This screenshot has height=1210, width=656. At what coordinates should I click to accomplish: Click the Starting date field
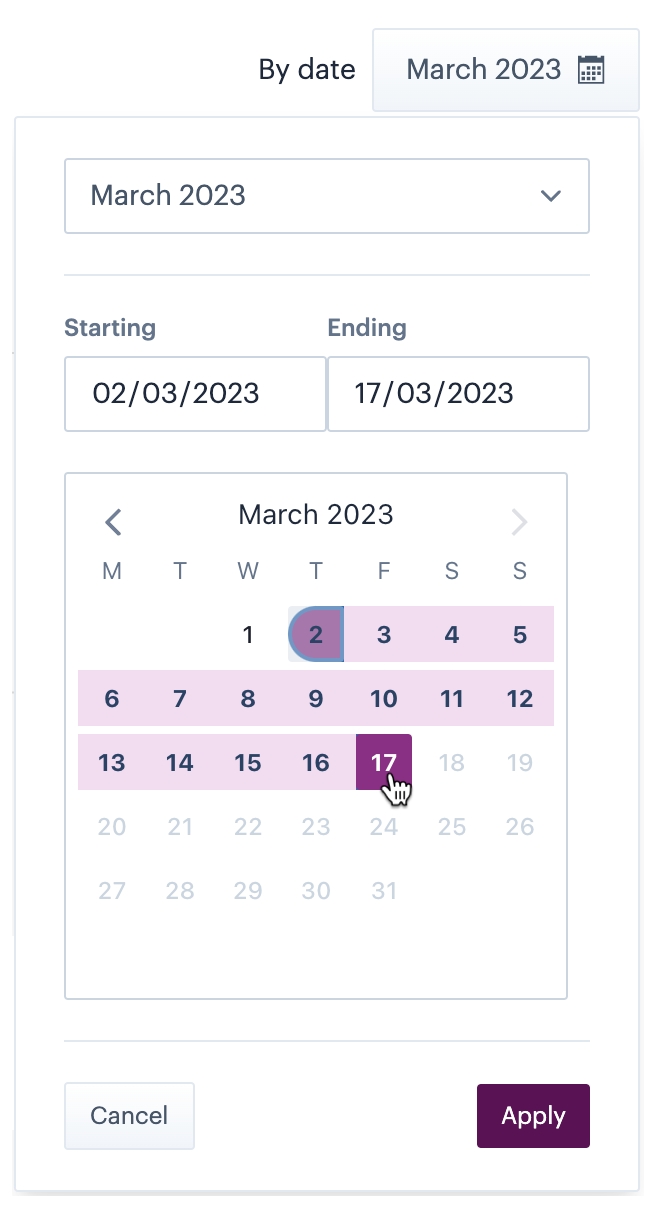pyautogui.click(x=195, y=393)
